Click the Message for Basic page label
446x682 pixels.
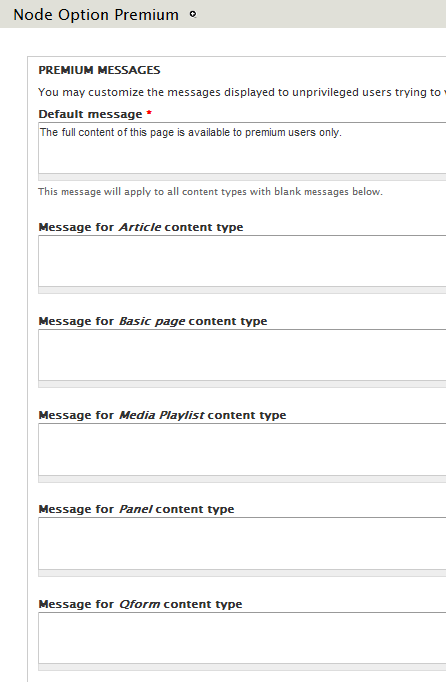coord(153,321)
